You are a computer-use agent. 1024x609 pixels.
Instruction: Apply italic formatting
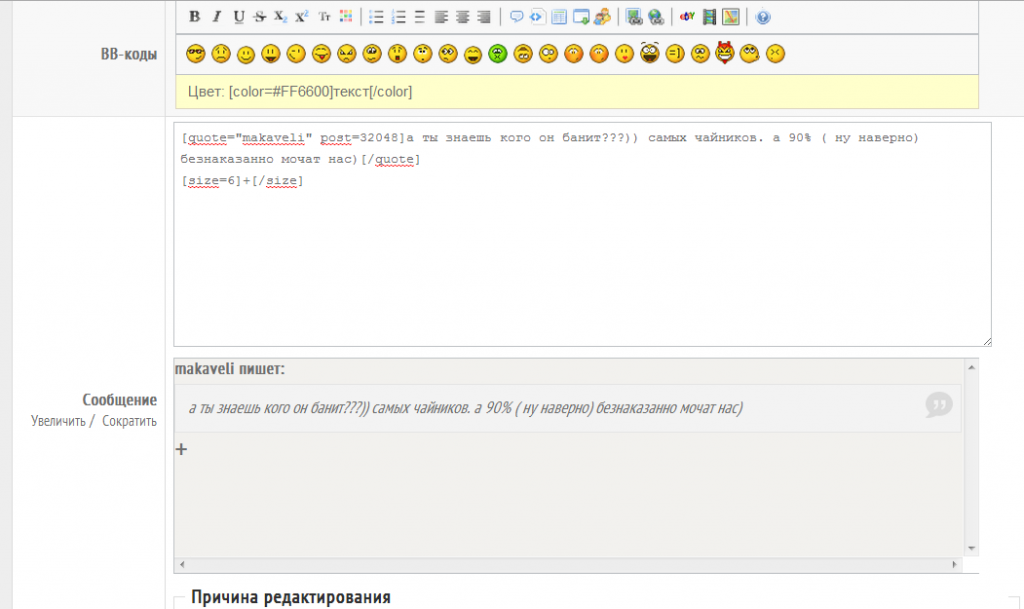click(216, 16)
